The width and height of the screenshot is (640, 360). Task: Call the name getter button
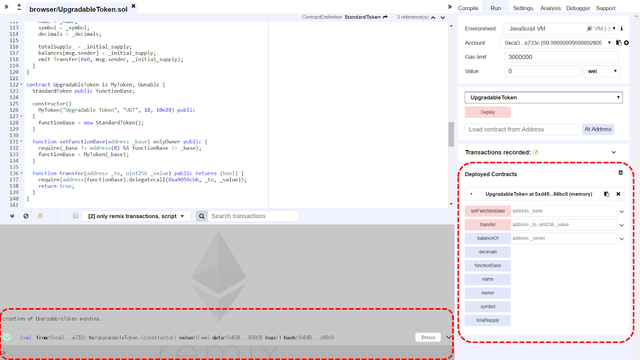point(488,279)
